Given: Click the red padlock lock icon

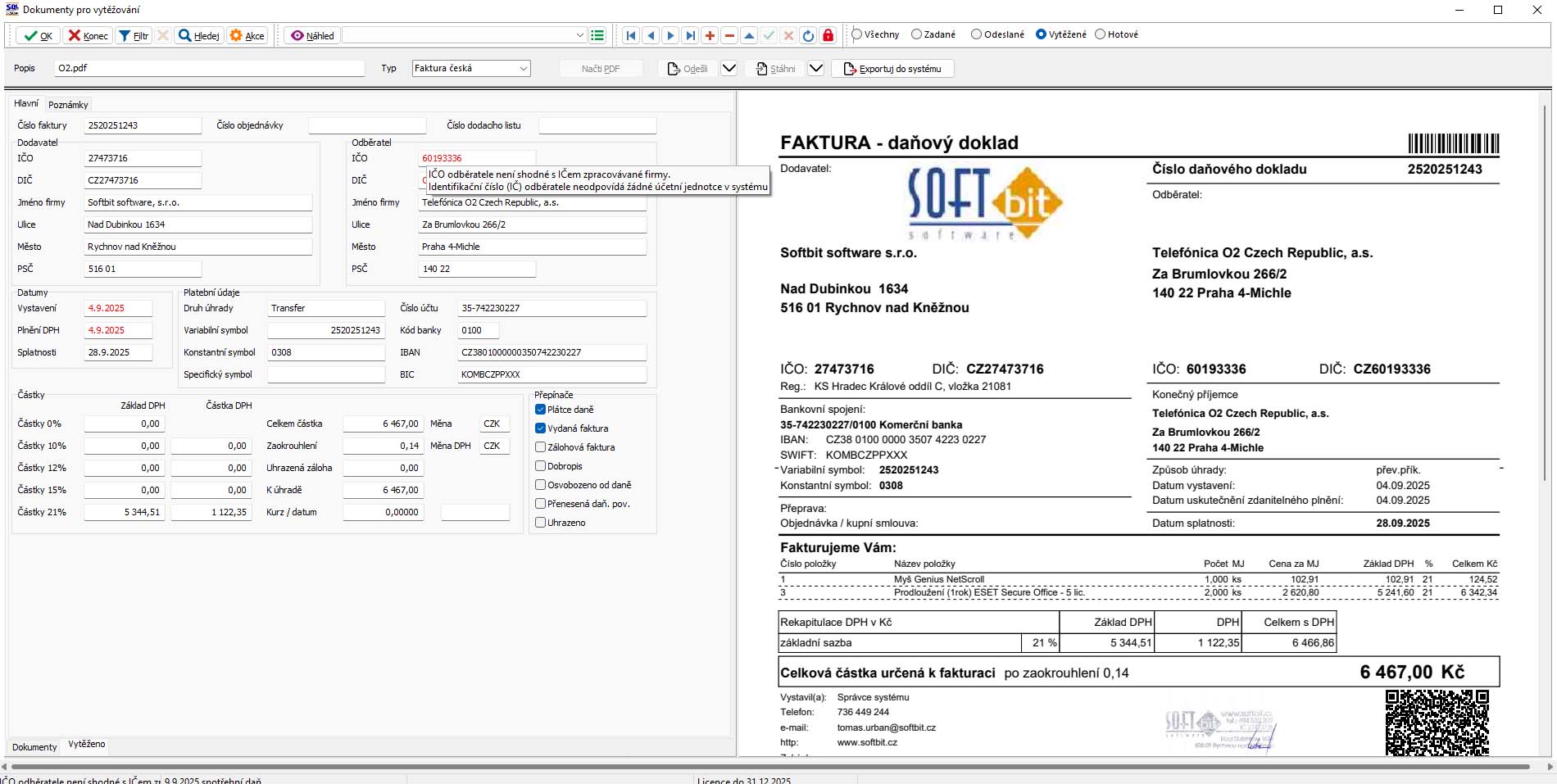Looking at the screenshot, I should click(828, 35).
